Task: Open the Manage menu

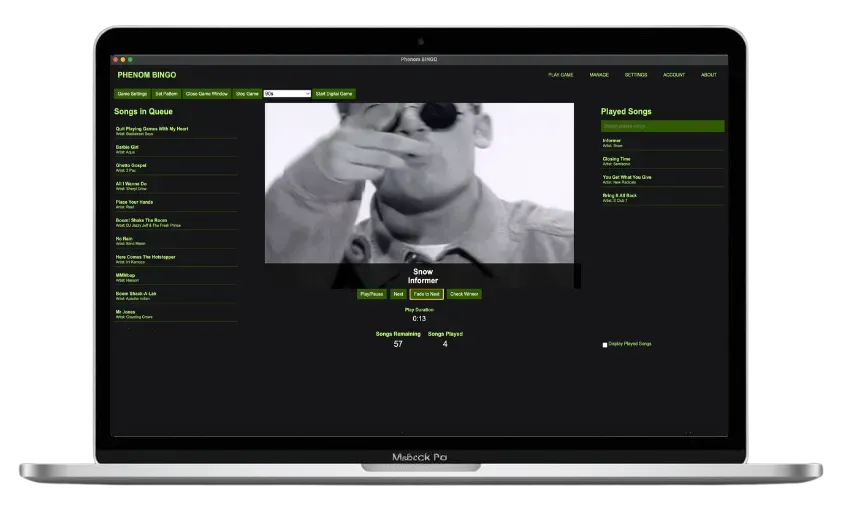Action: (x=599, y=75)
